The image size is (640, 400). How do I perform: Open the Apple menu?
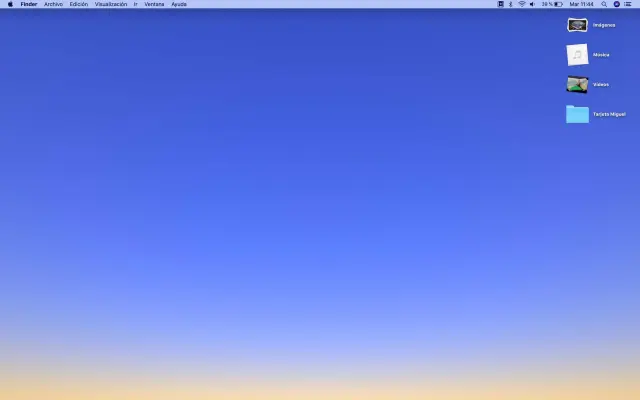pyautogui.click(x=10, y=4)
